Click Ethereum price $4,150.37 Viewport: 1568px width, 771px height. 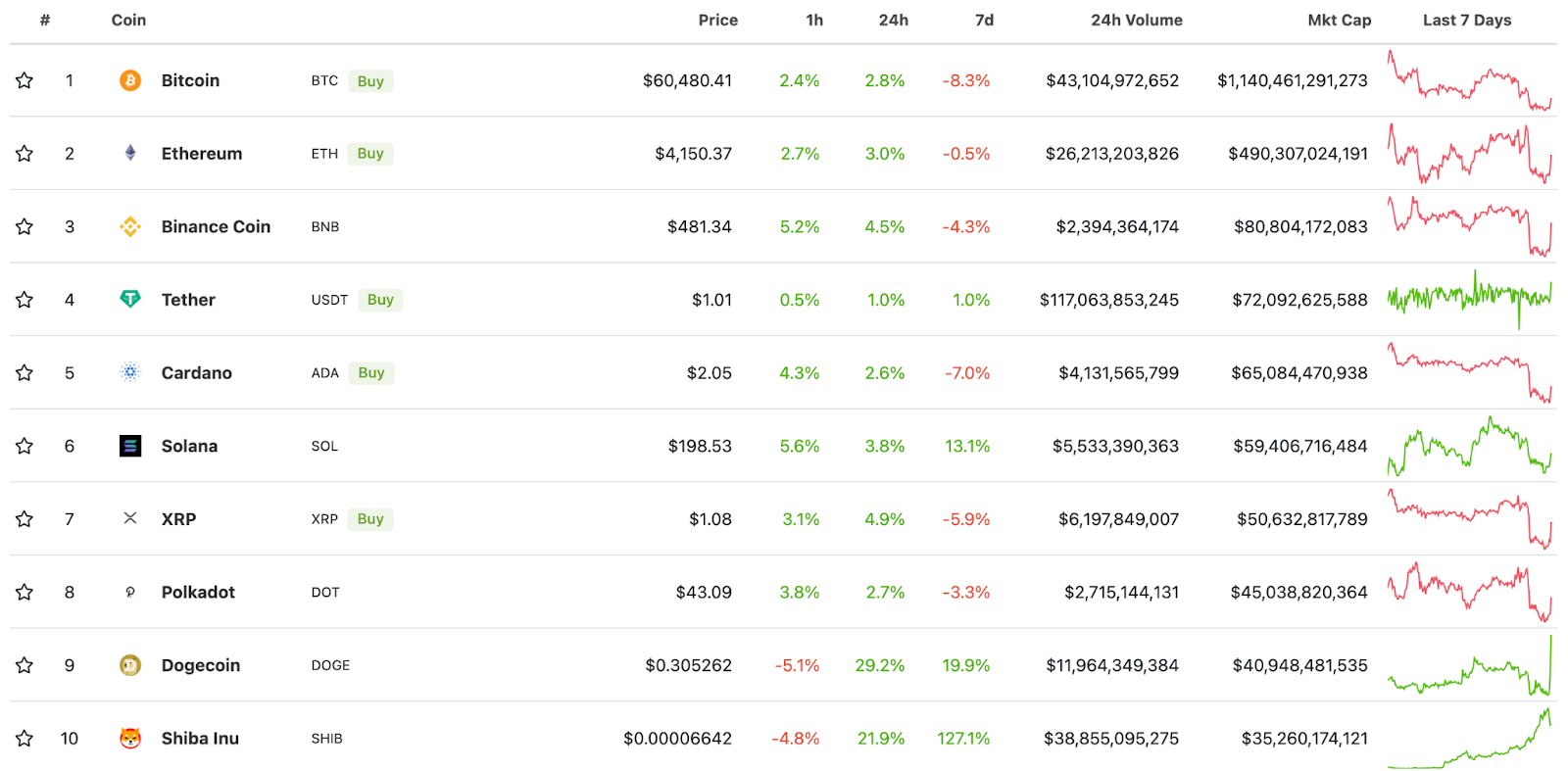point(694,153)
